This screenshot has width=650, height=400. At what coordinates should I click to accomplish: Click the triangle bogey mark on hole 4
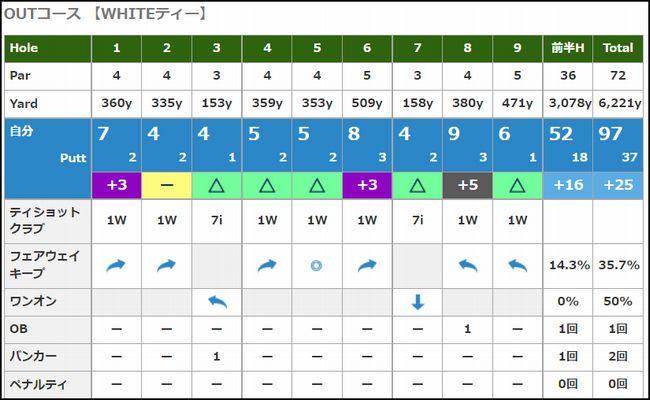click(x=267, y=184)
